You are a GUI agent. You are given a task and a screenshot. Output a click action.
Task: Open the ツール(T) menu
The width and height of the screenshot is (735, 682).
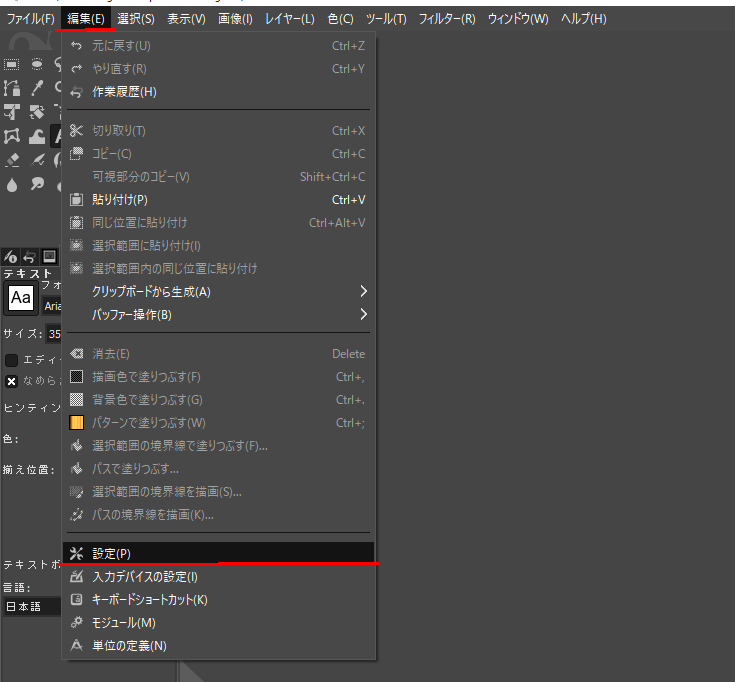click(x=386, y=19)
